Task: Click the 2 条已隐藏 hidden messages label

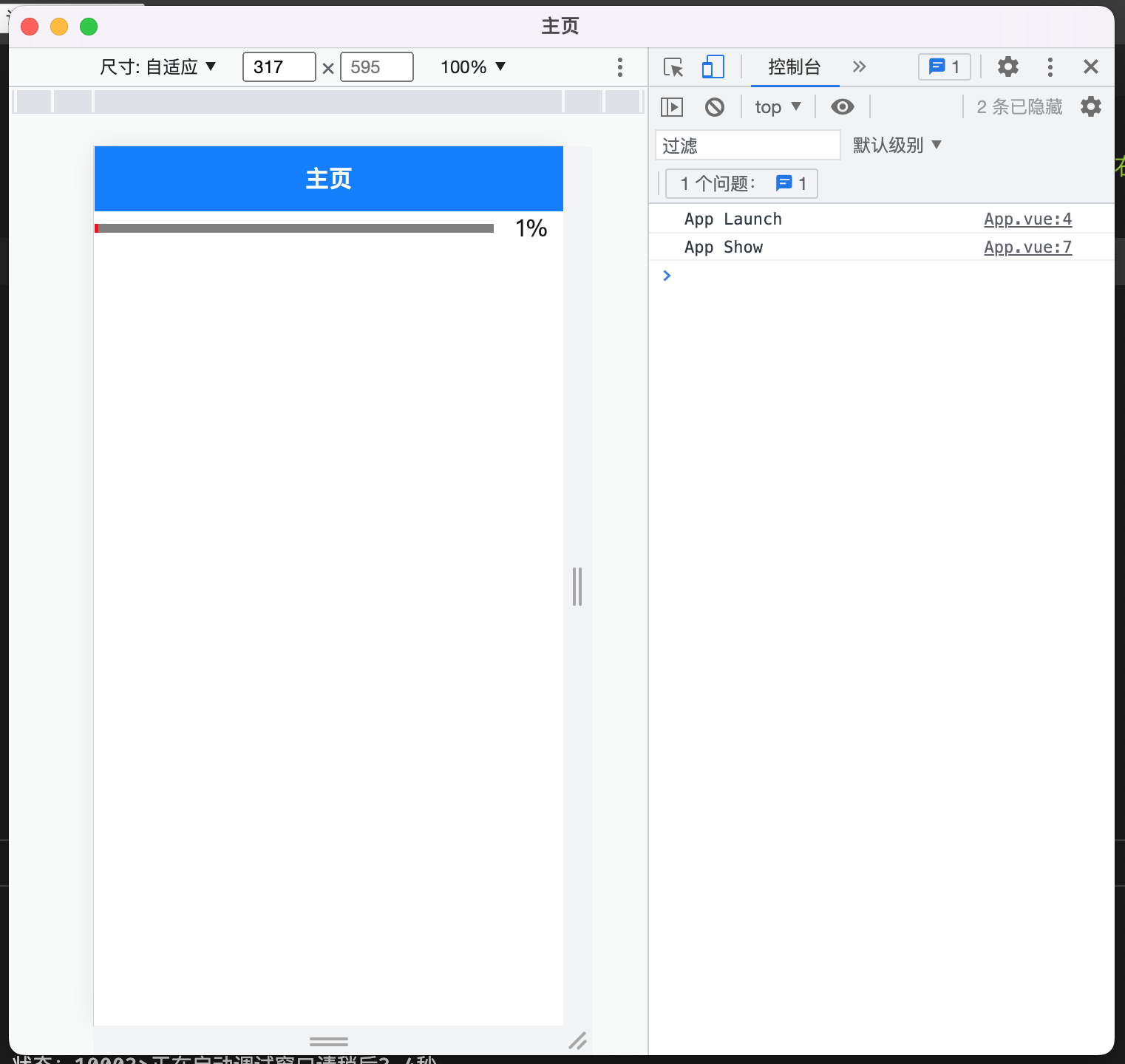Action: coord(1019,107)
